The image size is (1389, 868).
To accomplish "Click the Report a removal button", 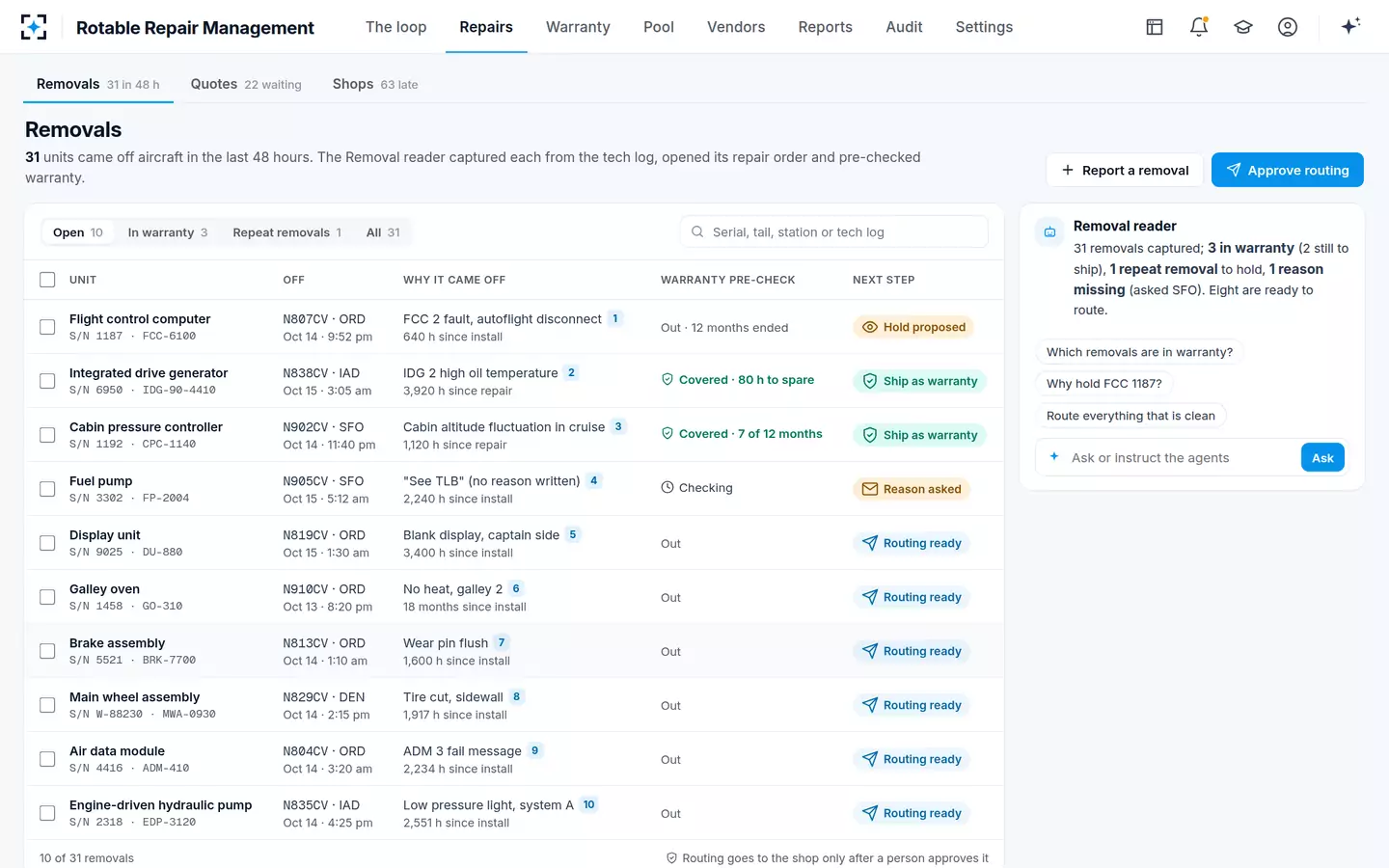I will tap(1126, 170).
